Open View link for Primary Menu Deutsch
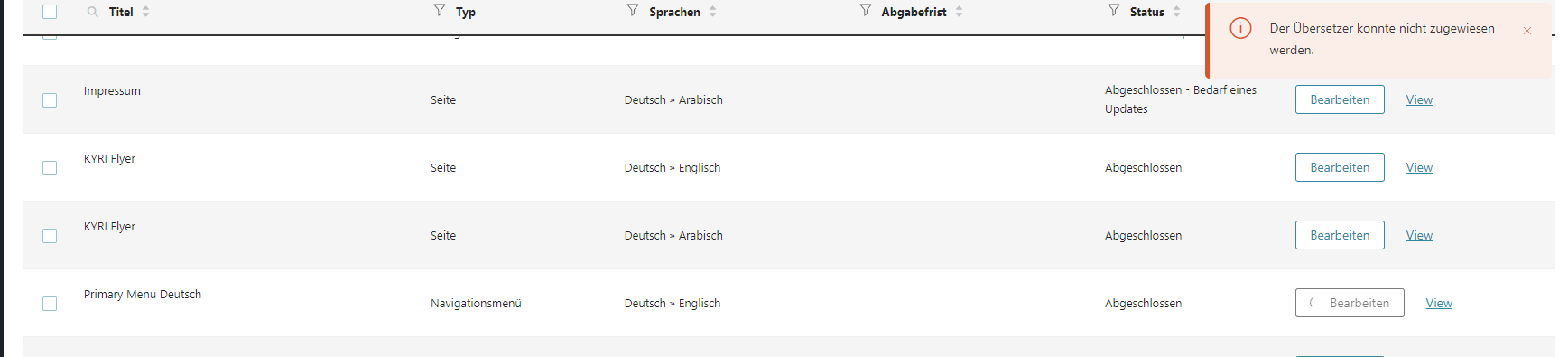Viewport: 1568px width, 357px height. pyautogui.click(x=1439, y=303)
